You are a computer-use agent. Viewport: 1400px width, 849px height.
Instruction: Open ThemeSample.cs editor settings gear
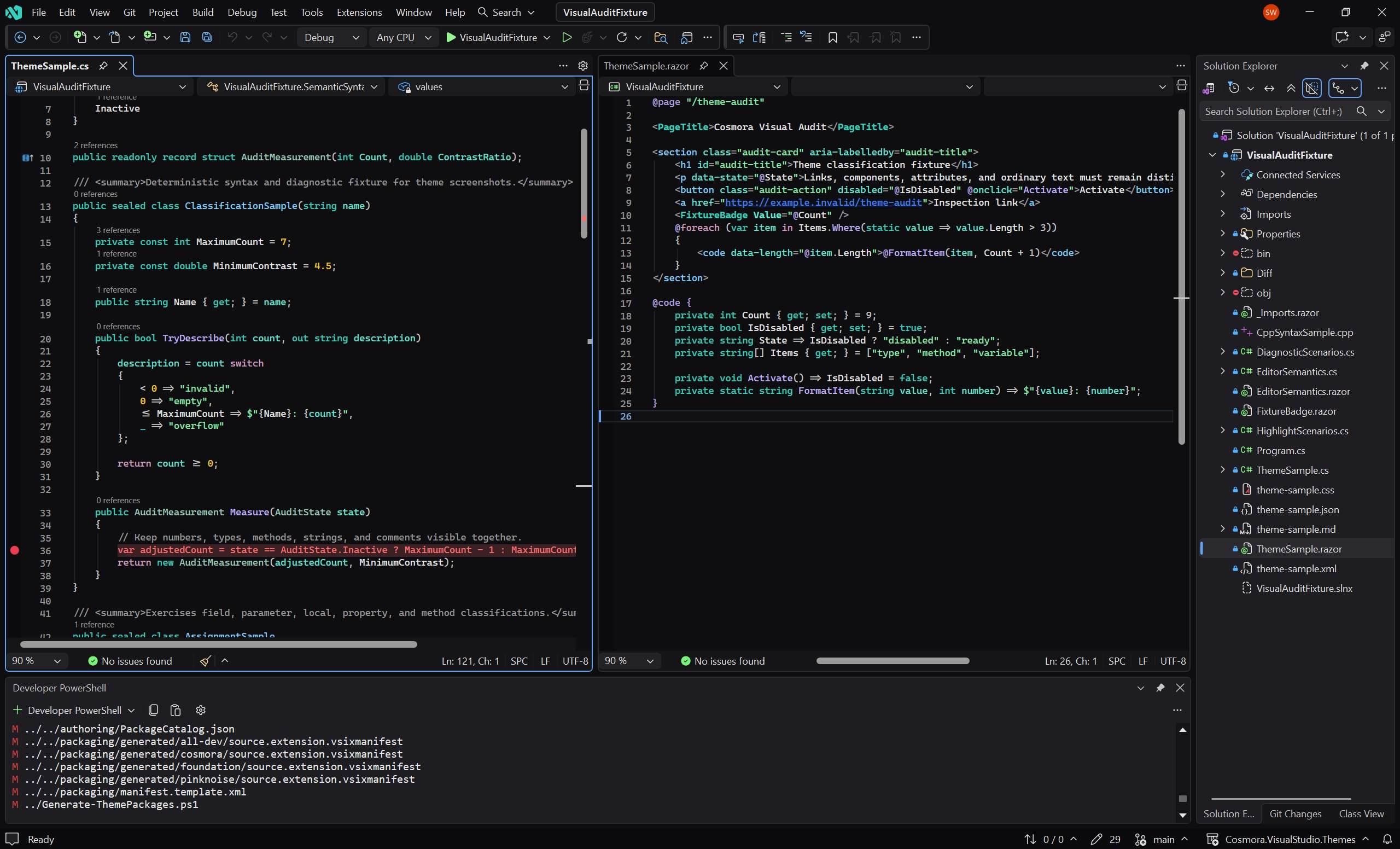pos(583,66)
